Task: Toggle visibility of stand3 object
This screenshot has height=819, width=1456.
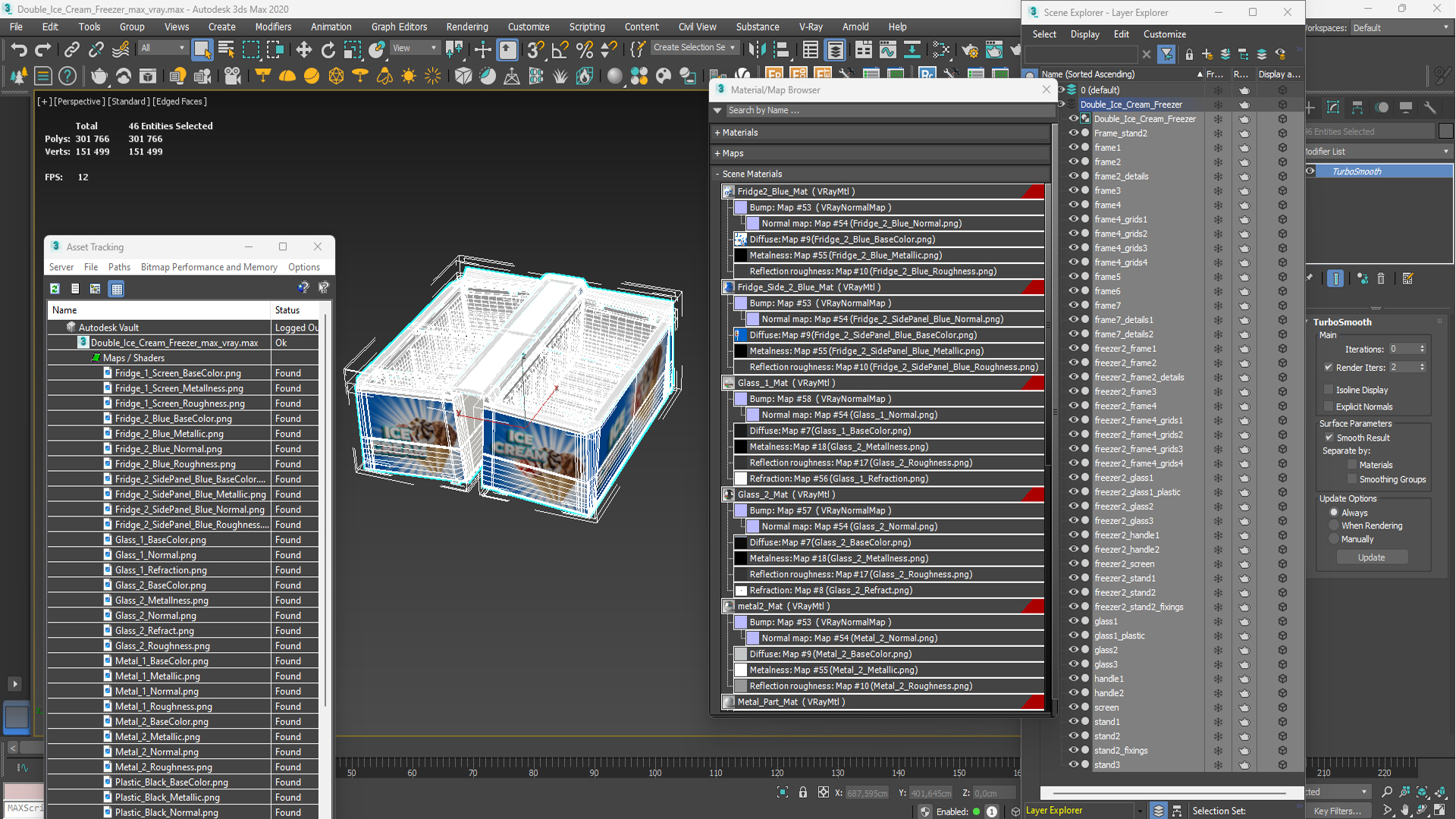Action: click(1073, 764)
